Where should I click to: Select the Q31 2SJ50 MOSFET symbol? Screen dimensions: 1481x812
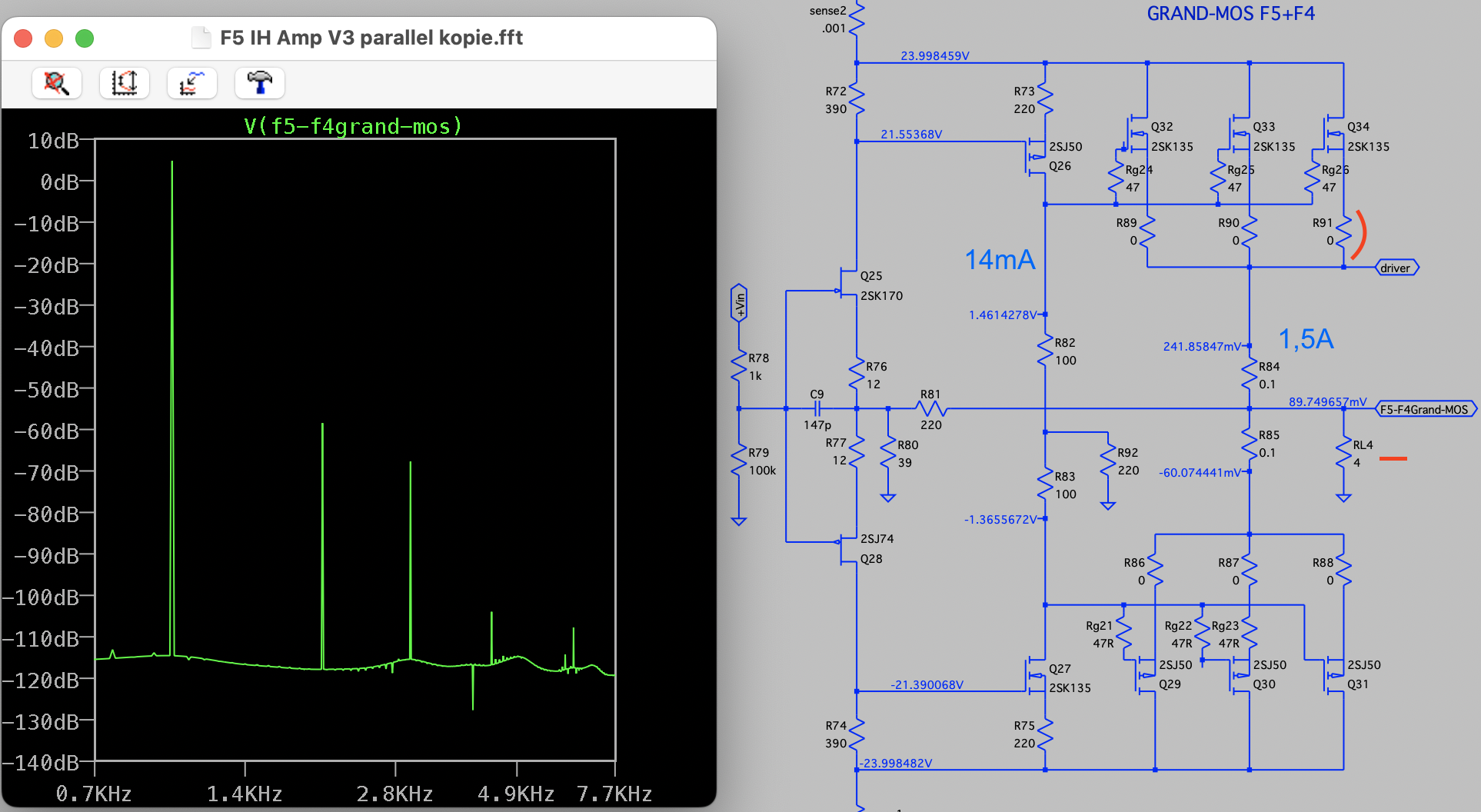point(1334,674)
